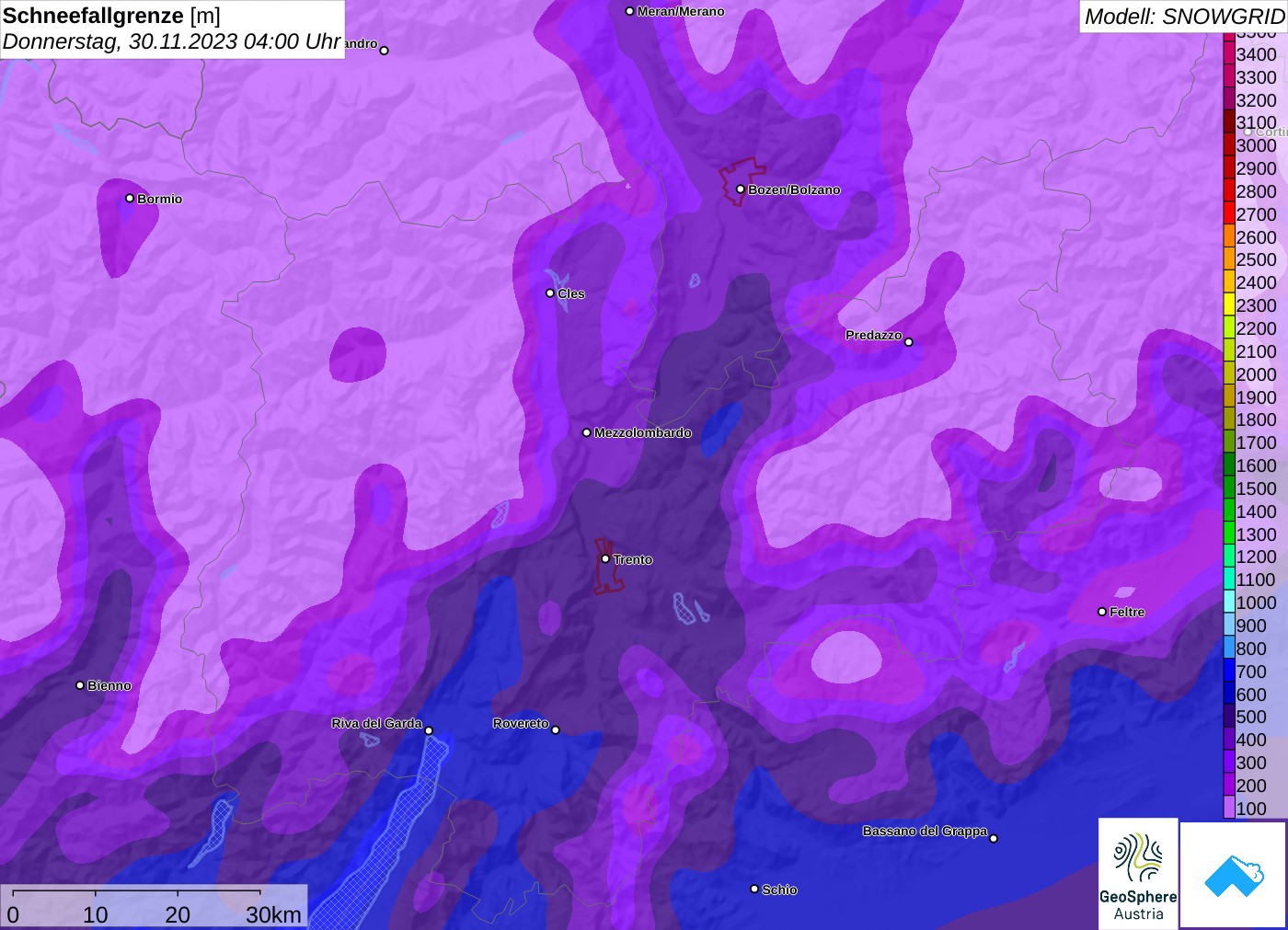Pick the legend color swatch for 1400

click(1229, 511)
